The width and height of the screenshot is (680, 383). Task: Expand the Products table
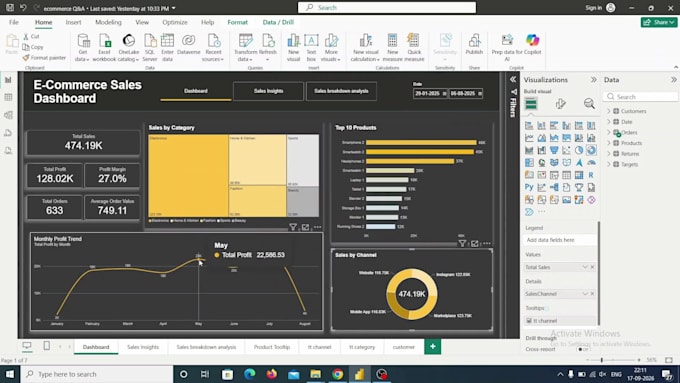pos(609,143)
